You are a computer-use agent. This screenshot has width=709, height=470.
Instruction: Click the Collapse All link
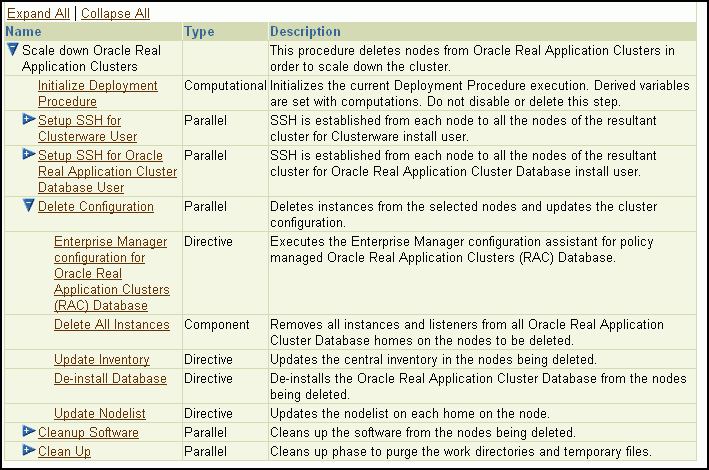click(x=115, y=14)
